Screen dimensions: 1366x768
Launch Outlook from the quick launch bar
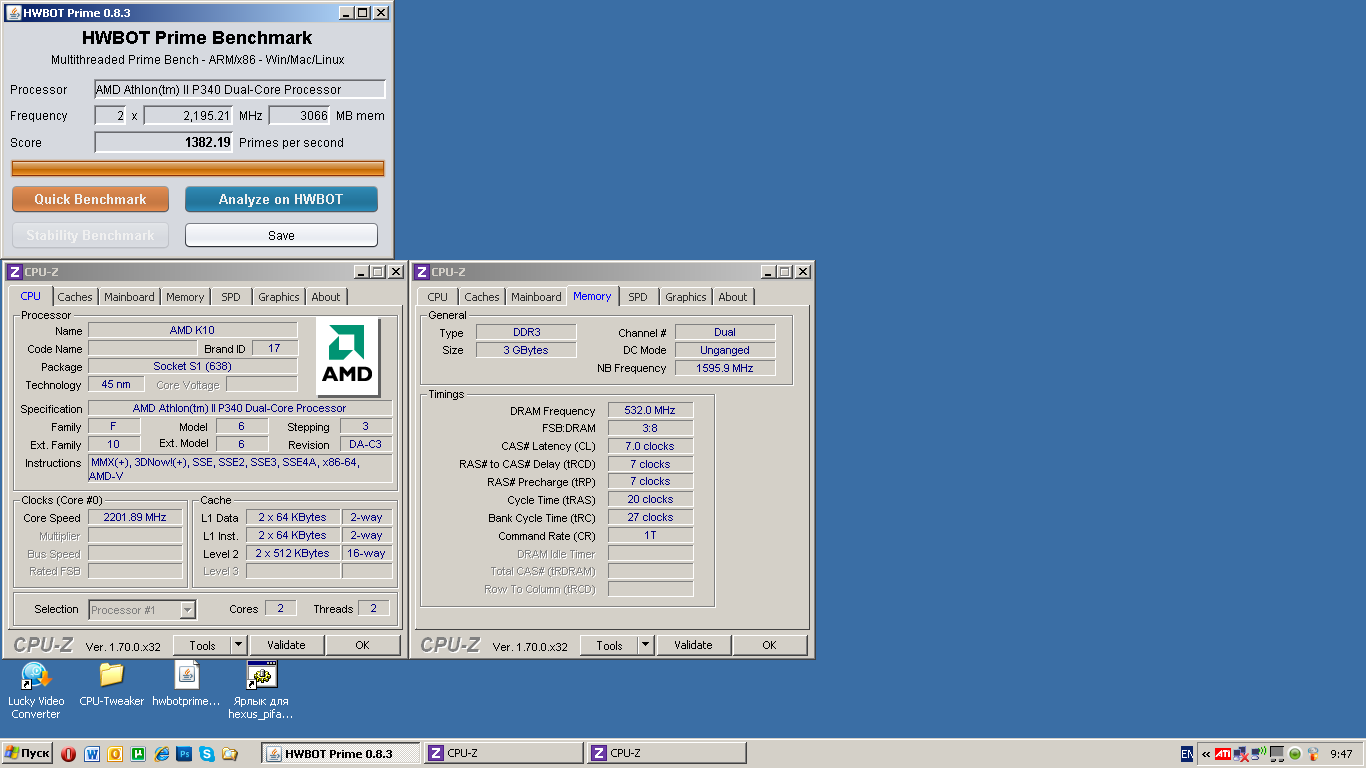click(115, 754)
